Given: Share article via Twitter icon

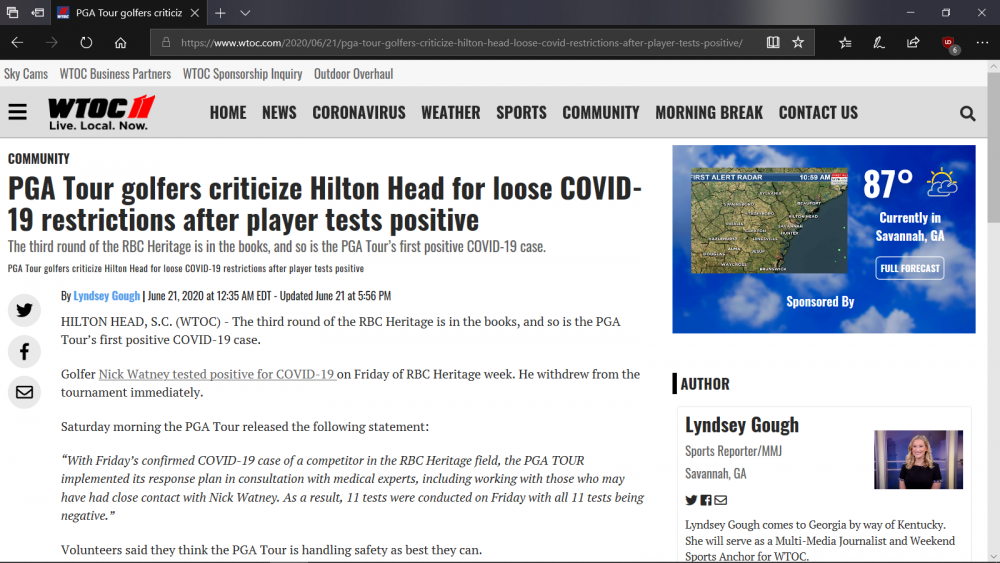Looking at the screenshot, I should (x=24, y=311).
